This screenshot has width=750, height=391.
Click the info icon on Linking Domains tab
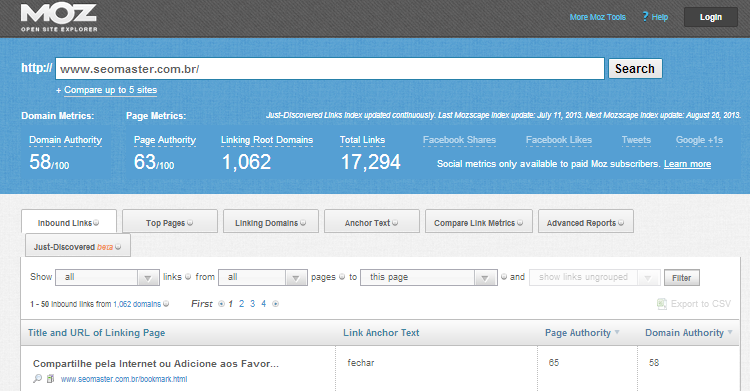[303, 223]
